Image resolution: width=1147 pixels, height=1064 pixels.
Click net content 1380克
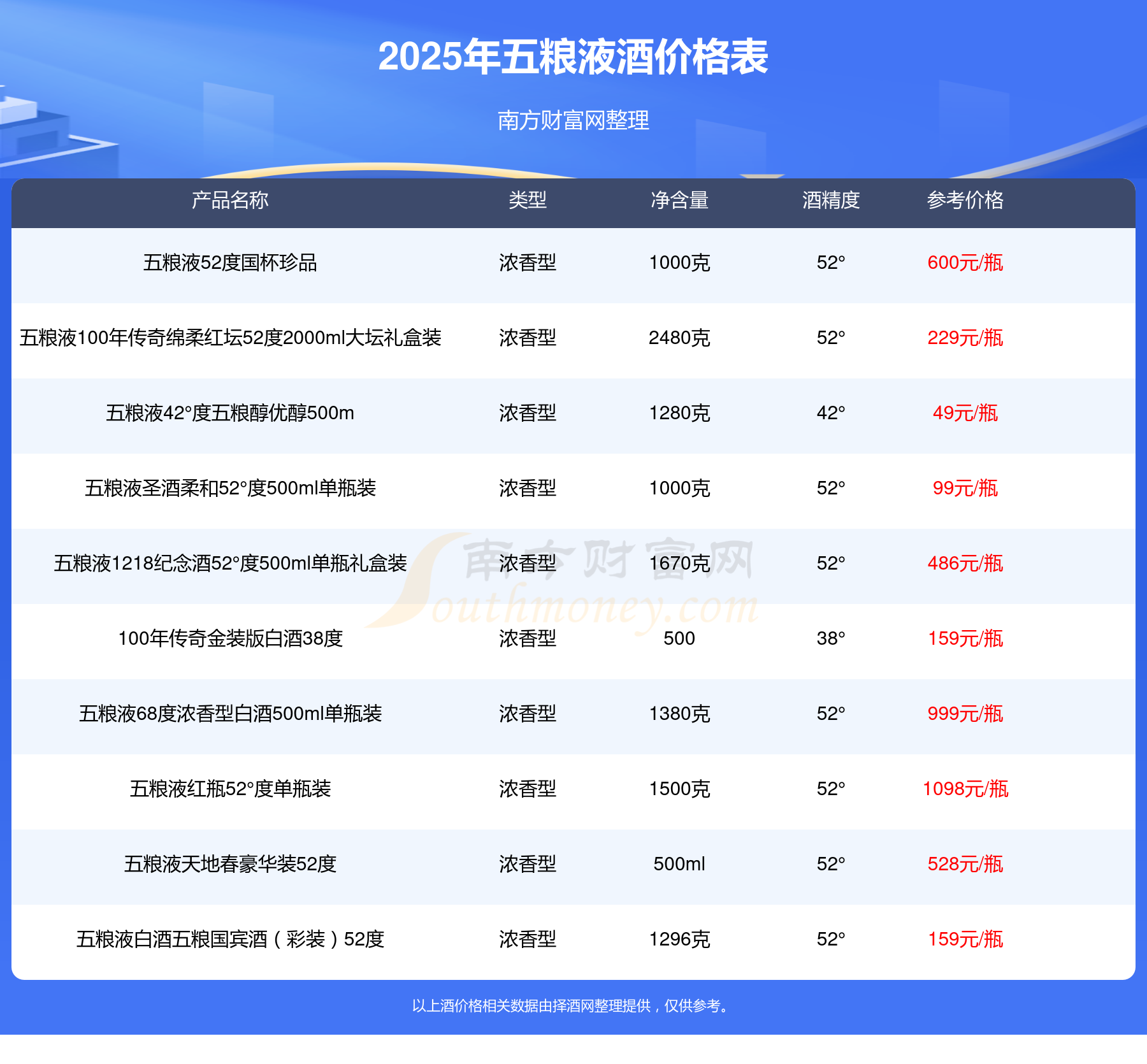pyautogui.click(x=679, y=714)
